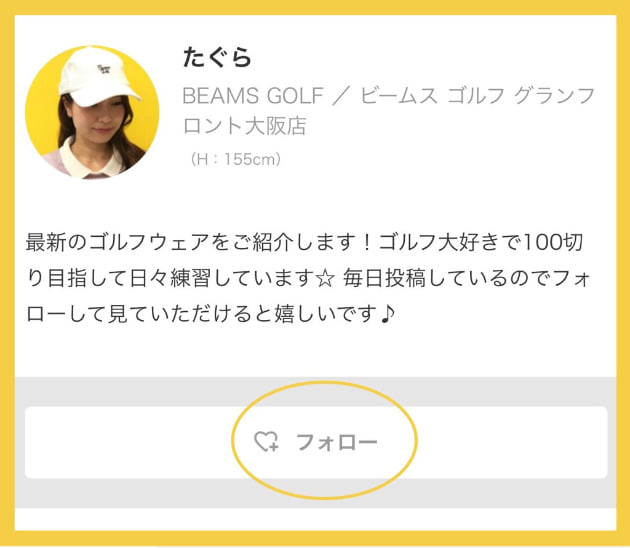Click the heart-plus icon beside フォロー
This screenshot has height=548, width=630.
click(266, 442)
